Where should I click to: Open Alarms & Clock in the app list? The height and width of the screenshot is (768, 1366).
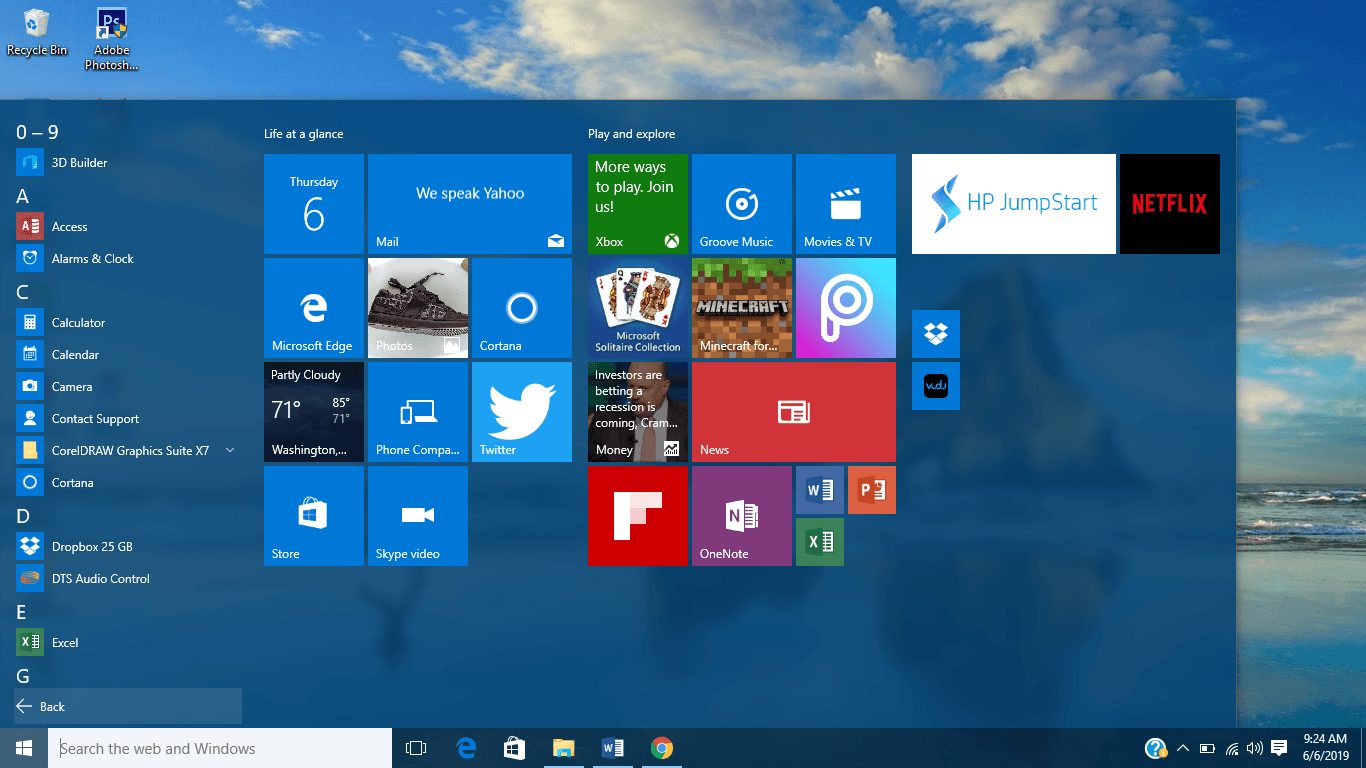click(128, 258)
